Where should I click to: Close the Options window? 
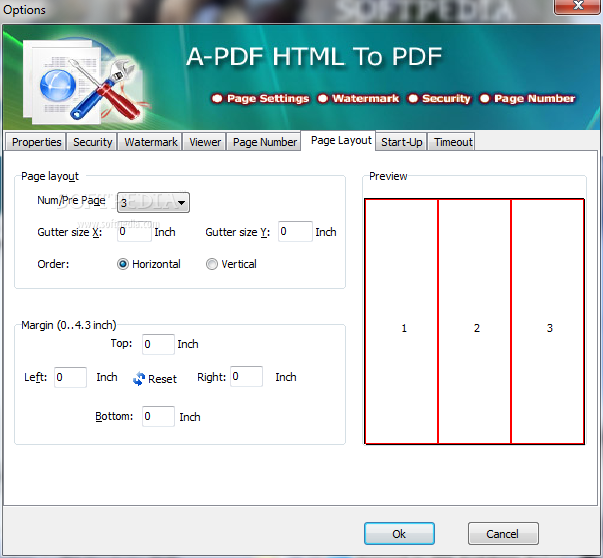point(577,6)
